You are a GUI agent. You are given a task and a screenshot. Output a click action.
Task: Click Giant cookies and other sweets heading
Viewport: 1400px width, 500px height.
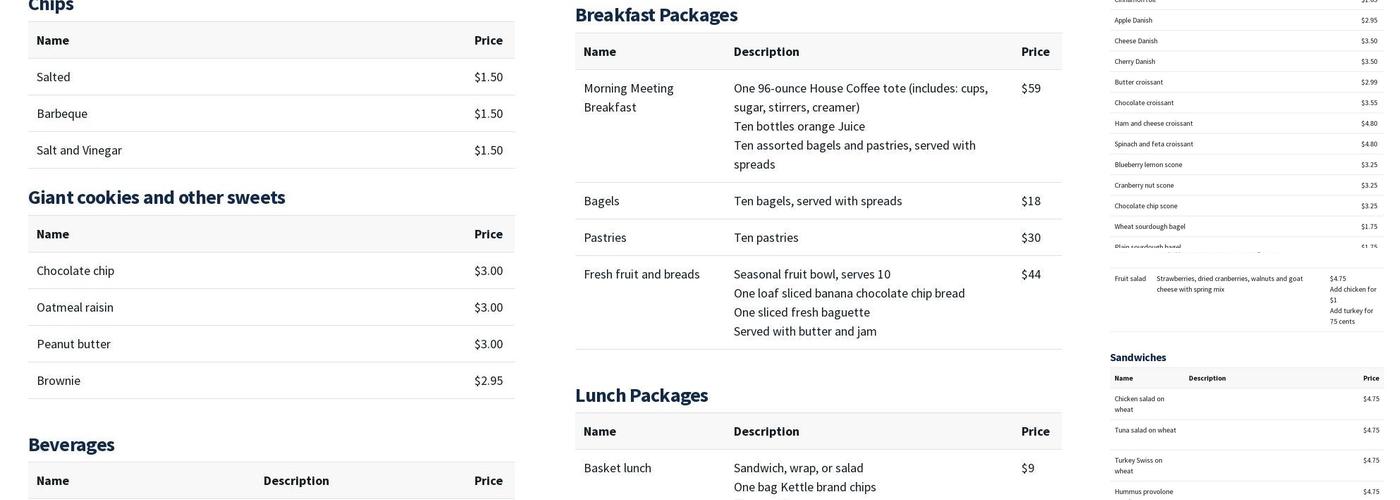pos(156,197)
